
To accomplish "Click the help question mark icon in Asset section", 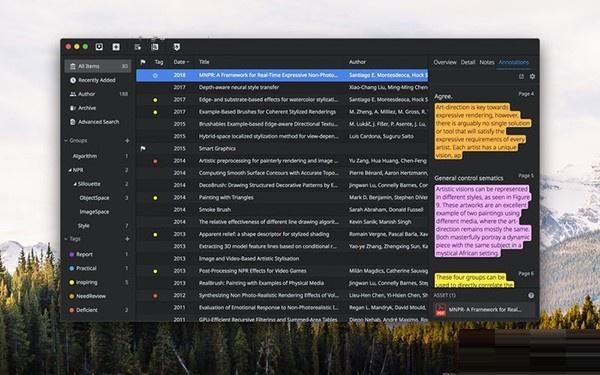I will pyautogui.click(x=531, y=295).
